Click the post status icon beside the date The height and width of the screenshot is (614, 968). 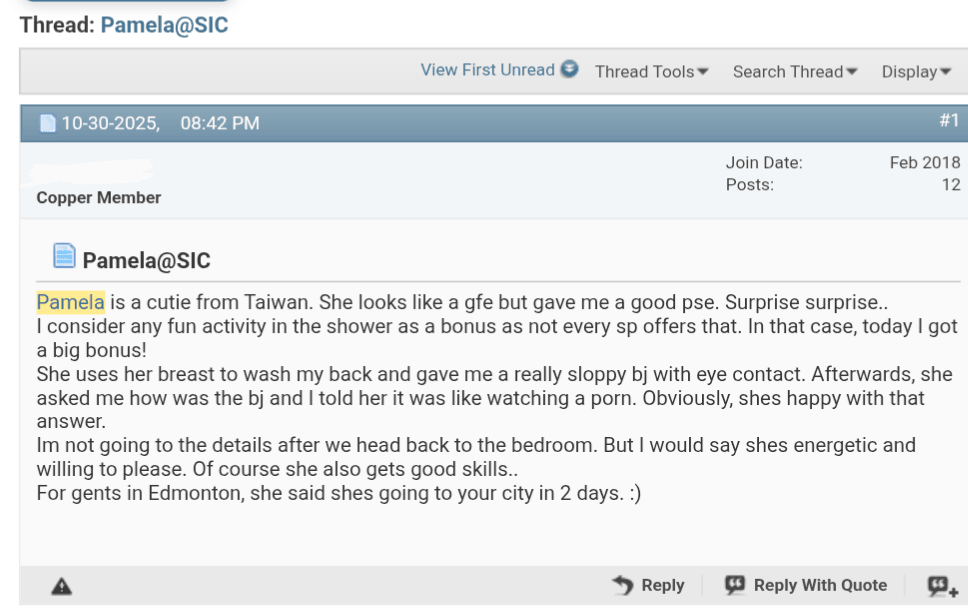click(x=47, y=124)
